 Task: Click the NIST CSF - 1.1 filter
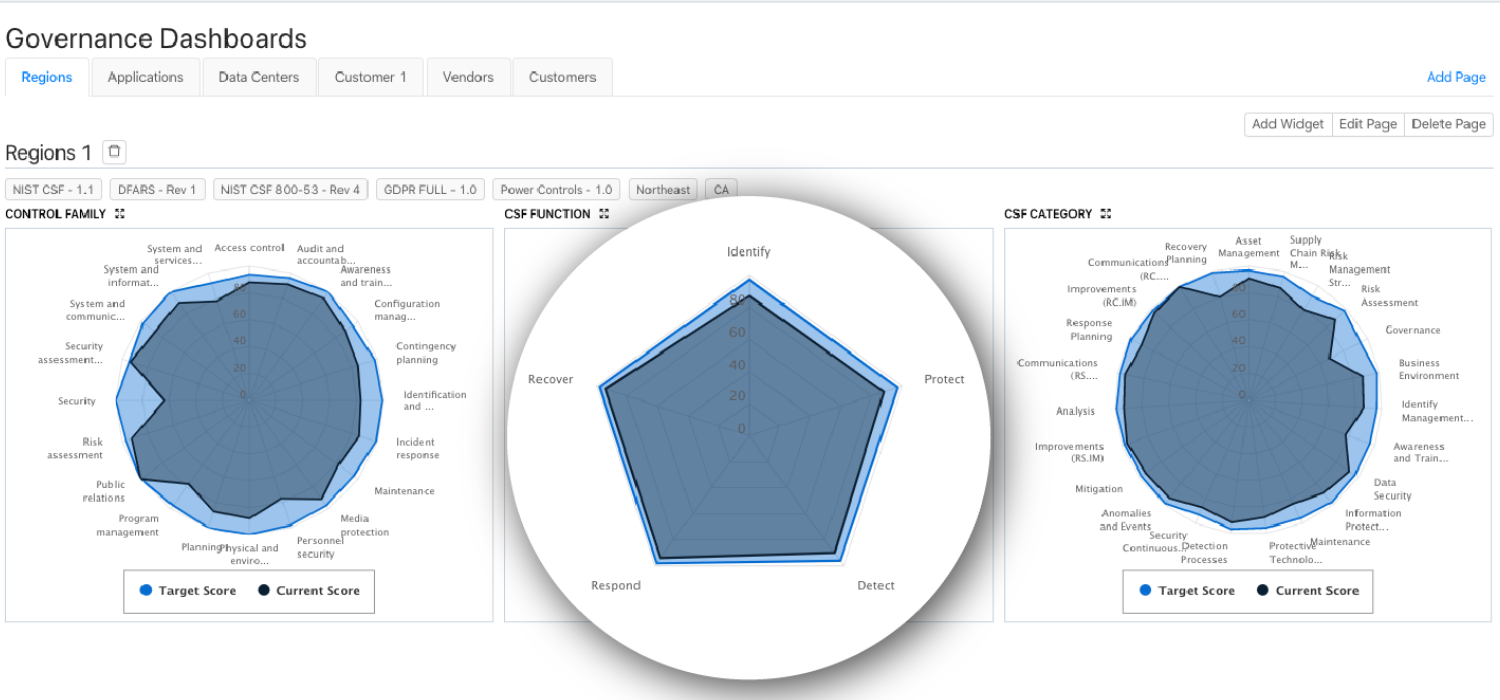(x=53, y=189)
